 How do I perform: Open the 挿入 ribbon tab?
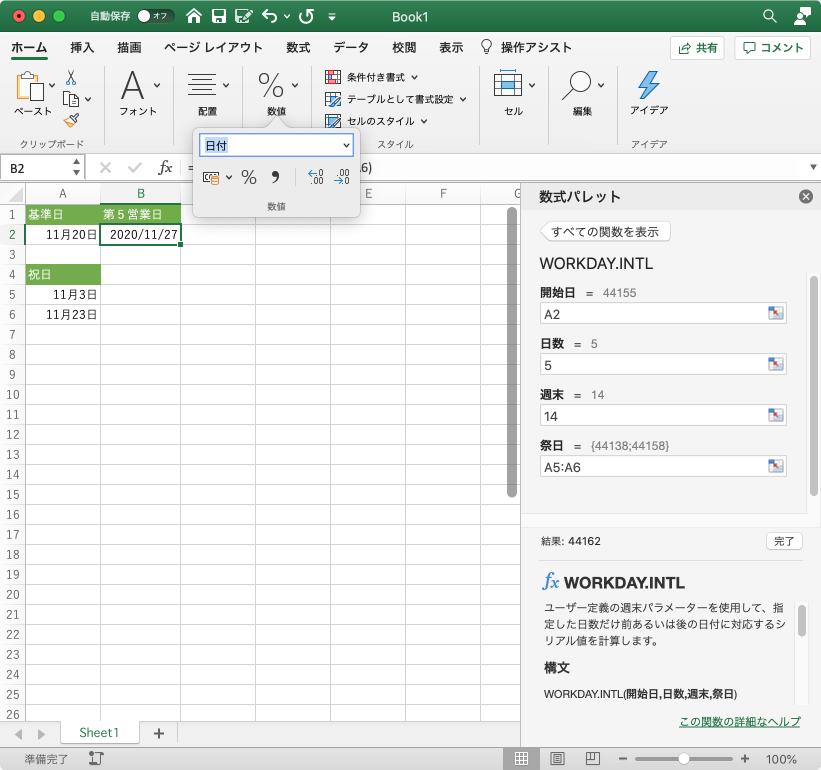tap(82, 48)
